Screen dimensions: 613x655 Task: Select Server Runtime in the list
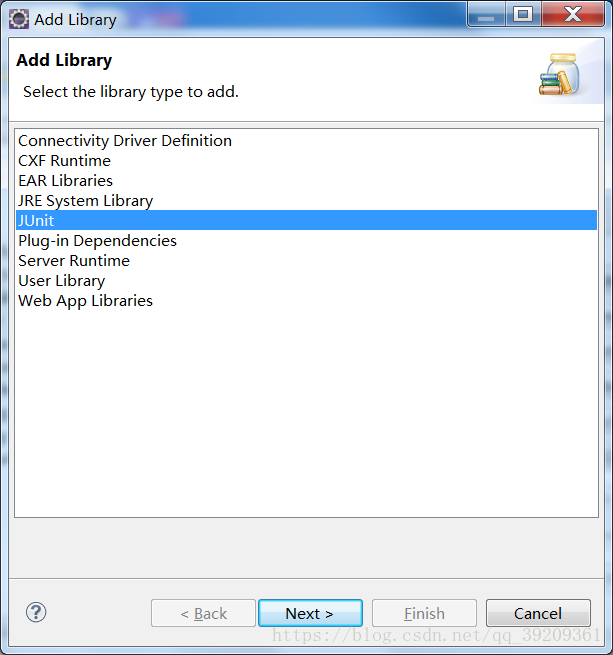coord(306,261)
